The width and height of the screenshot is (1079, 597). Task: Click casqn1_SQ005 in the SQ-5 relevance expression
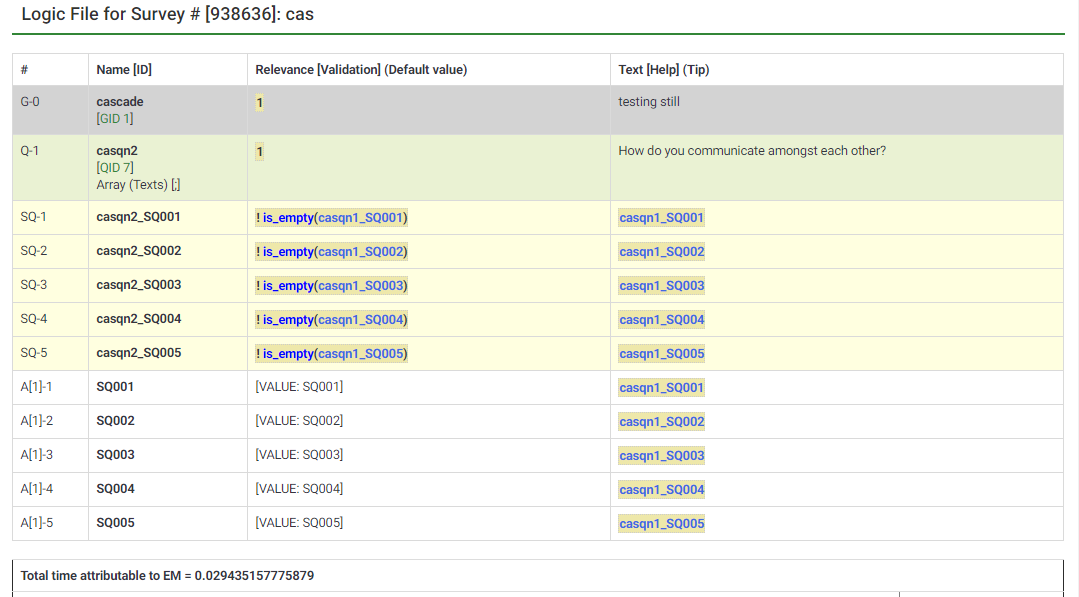click(360, 354)
